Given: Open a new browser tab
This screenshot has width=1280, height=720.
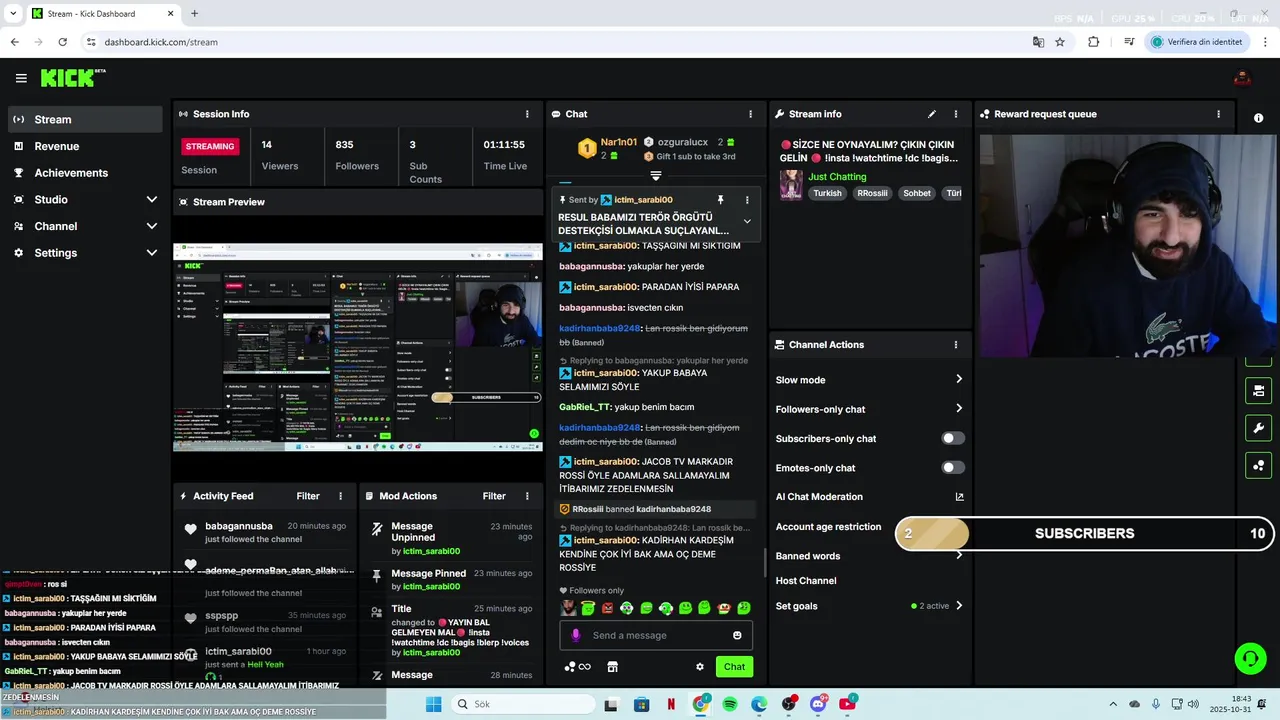Looking at the screenshot, I should tap(194, 14).
